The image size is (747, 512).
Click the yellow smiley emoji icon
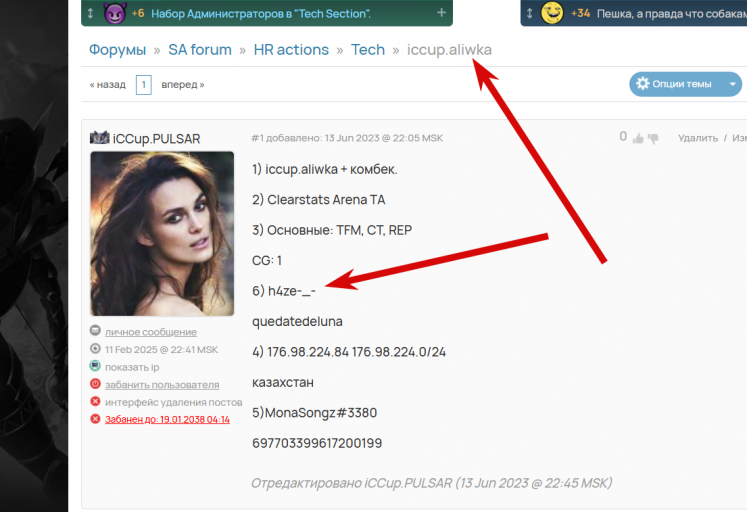pyautogui.click(x=552, y=13)
